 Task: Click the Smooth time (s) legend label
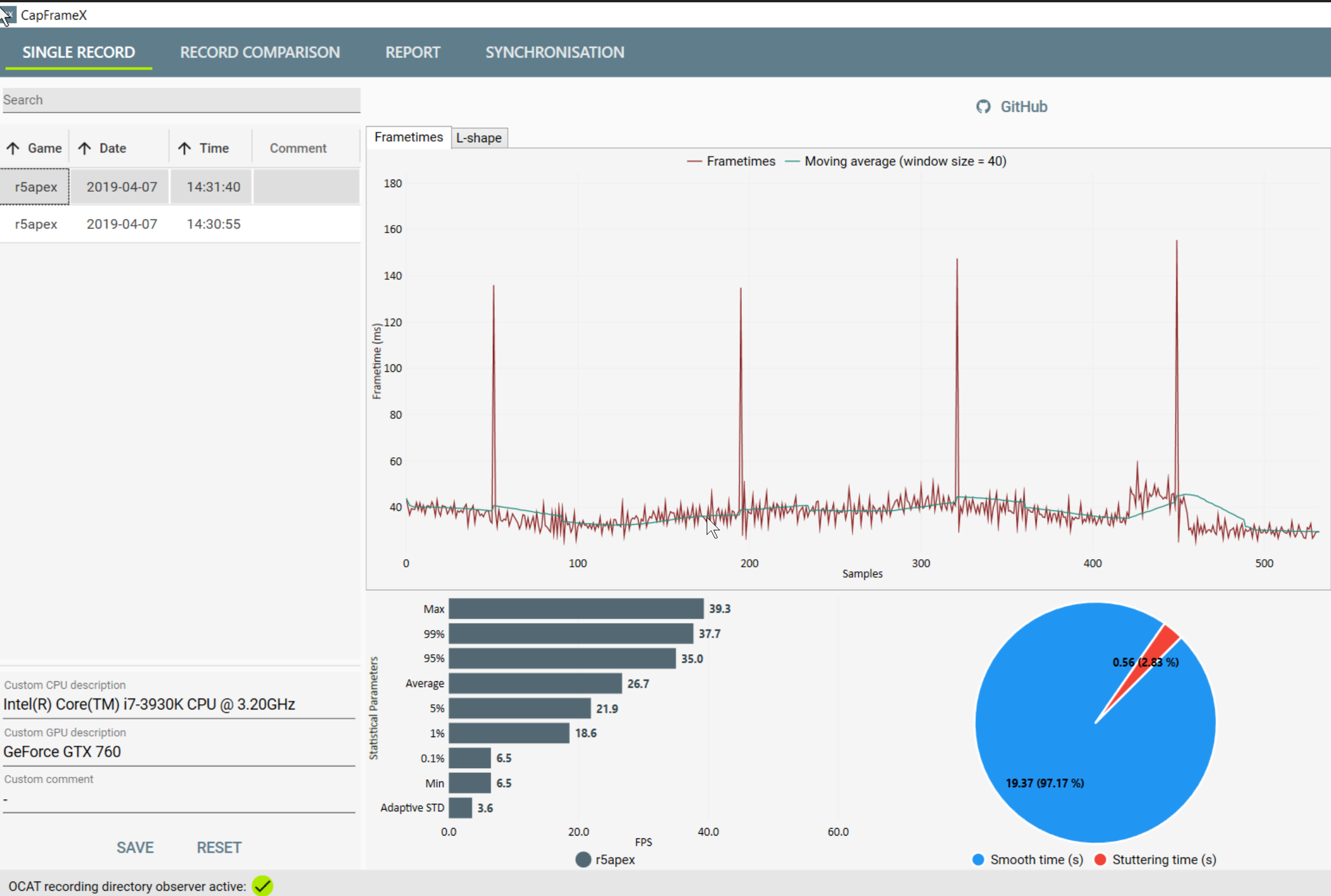[1037, 860]
